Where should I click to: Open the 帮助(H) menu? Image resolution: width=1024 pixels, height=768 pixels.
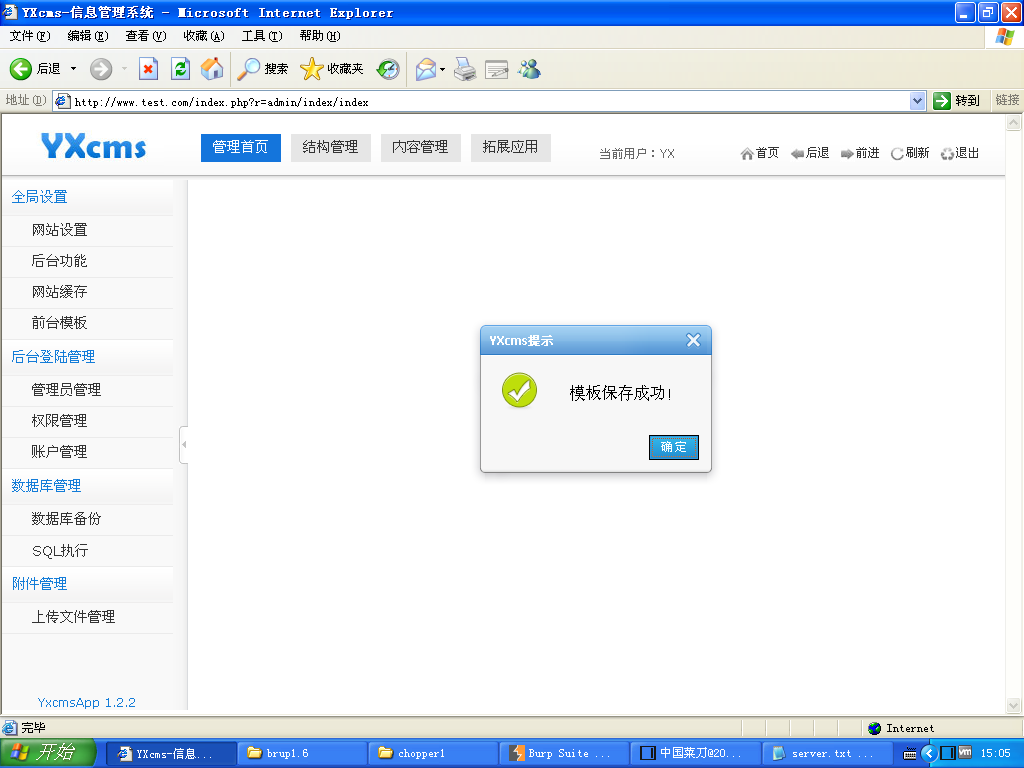click(320, 36)
